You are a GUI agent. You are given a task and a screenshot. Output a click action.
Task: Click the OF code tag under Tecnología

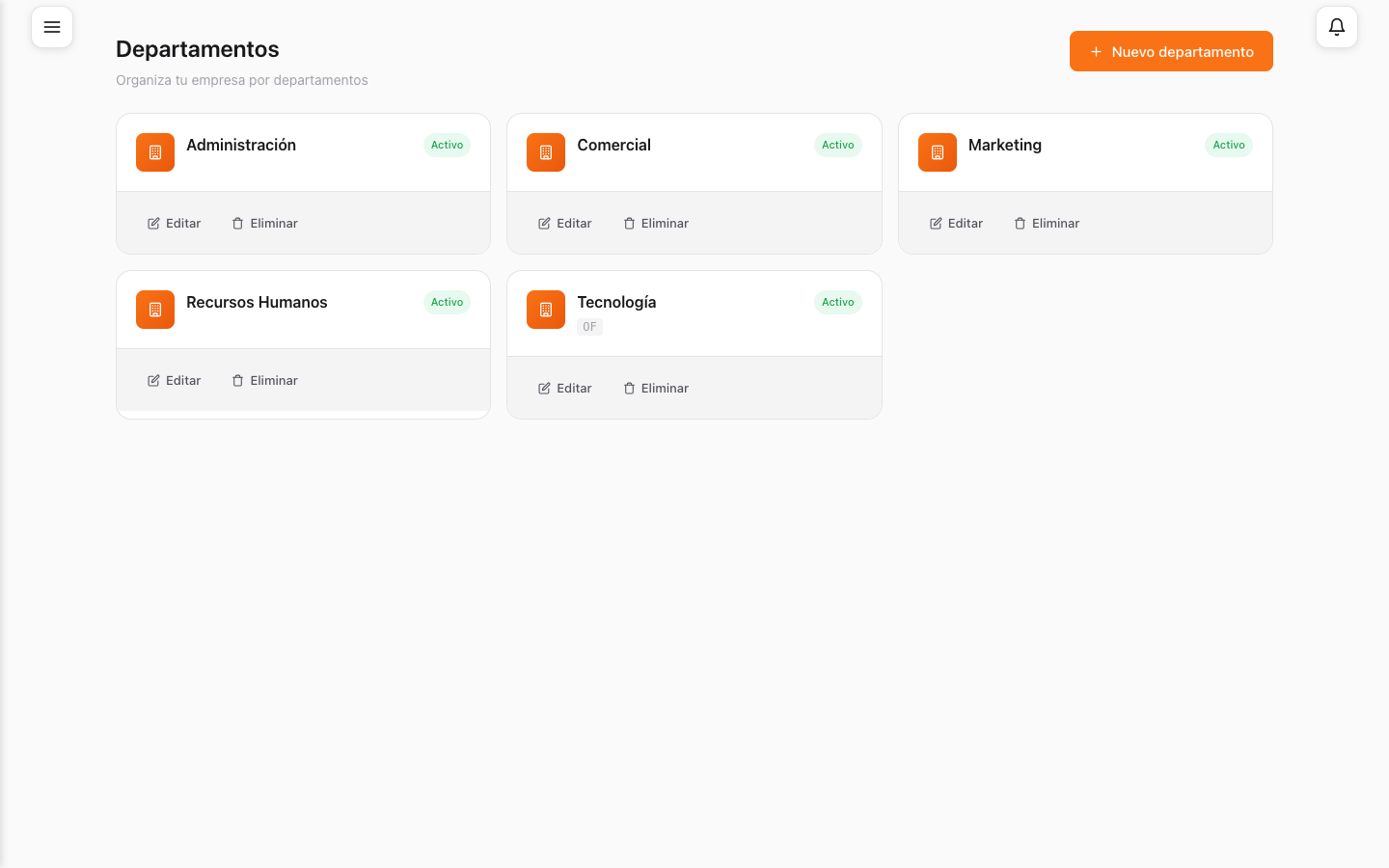tap(589, 327)
